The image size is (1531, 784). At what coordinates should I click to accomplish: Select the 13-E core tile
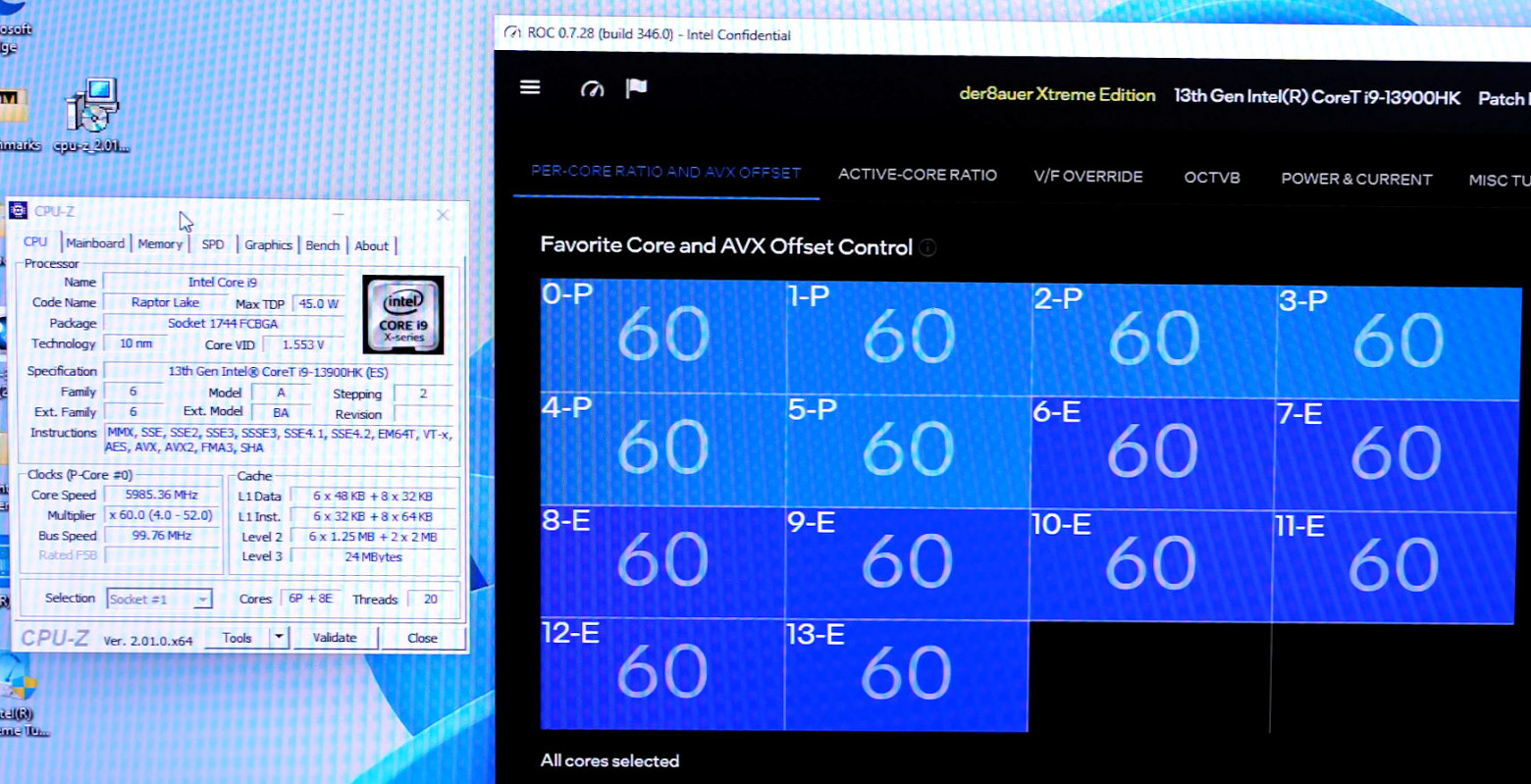coord(906,675)
